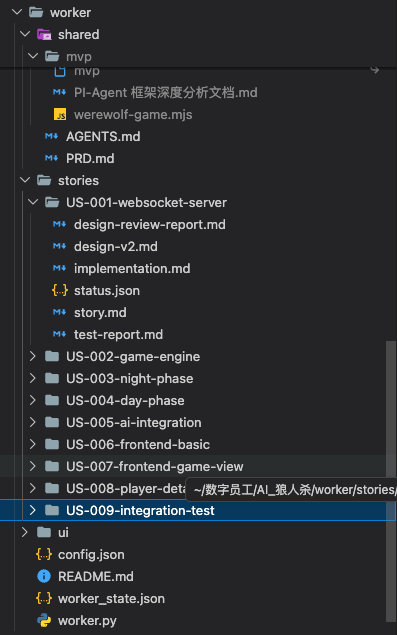The height and width of the screenshot is (635, 397).
Task: Collapse the stories folder chevron
Action: [x=25, y=180]
